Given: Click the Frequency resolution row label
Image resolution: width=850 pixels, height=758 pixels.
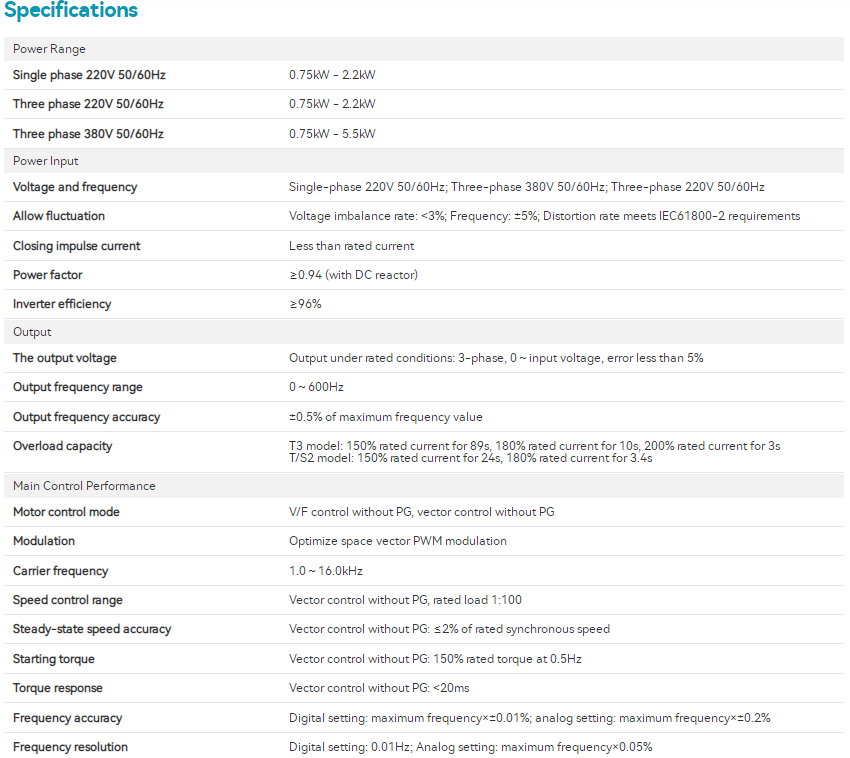Looking at the screenshot, I should [70, 747].
